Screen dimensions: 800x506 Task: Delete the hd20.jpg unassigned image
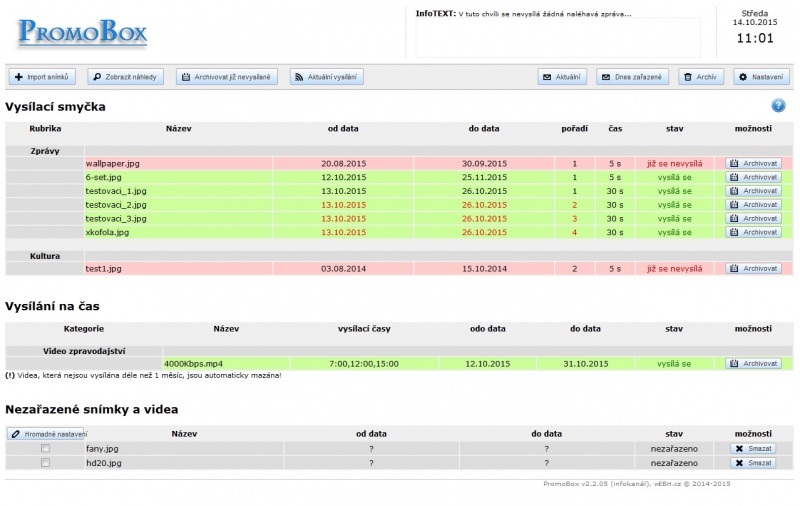coord(754,463)
